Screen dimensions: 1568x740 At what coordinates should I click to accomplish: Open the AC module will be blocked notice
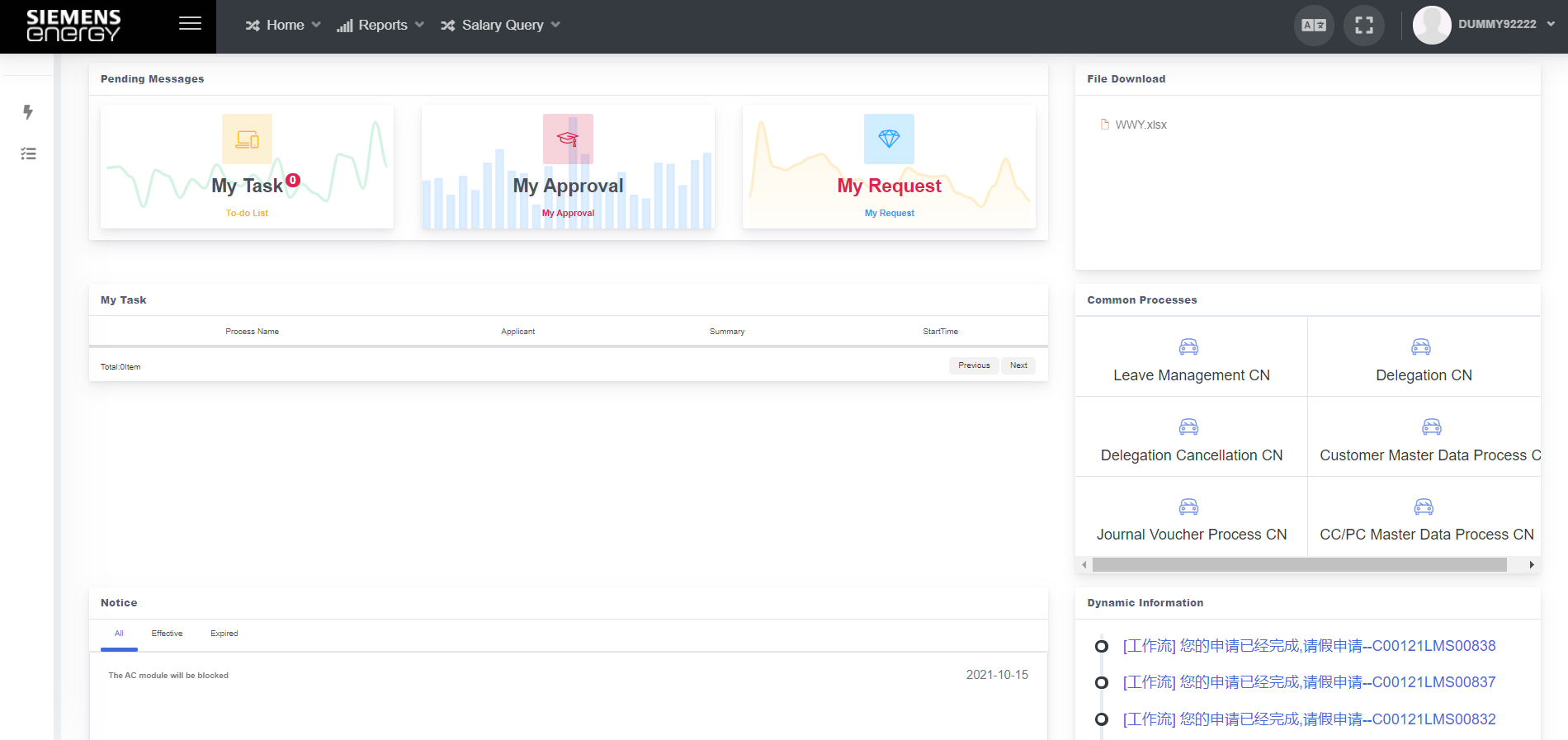pos(168,676)
